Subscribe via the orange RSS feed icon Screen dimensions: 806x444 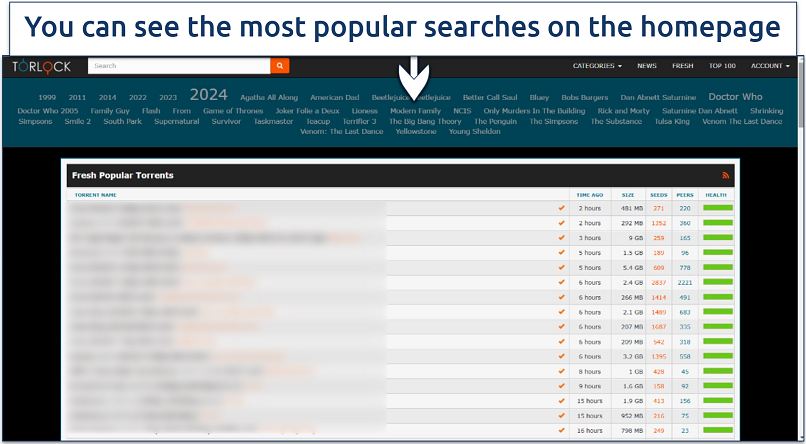(725, 175)
